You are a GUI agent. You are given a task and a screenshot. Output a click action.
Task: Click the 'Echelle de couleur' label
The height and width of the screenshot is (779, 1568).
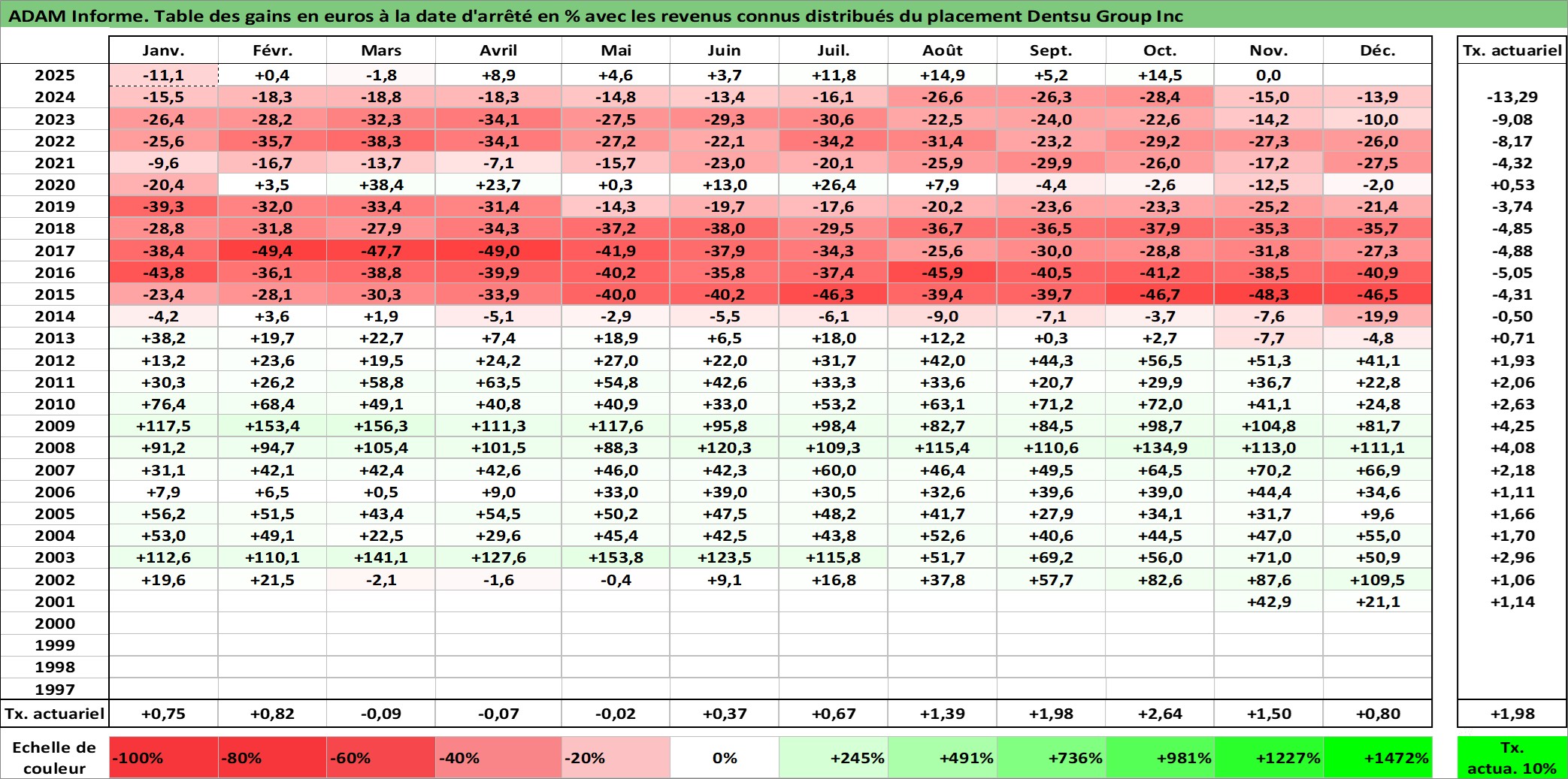55,757
